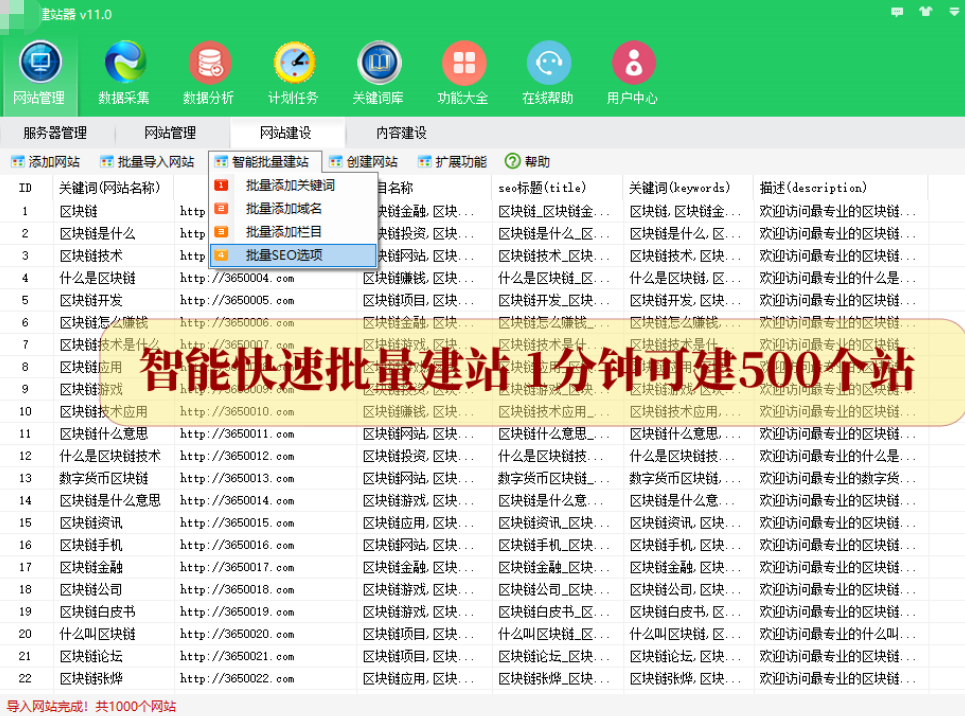
Task: Click the 添加网站 toolbar button
Action: [46, 161]
